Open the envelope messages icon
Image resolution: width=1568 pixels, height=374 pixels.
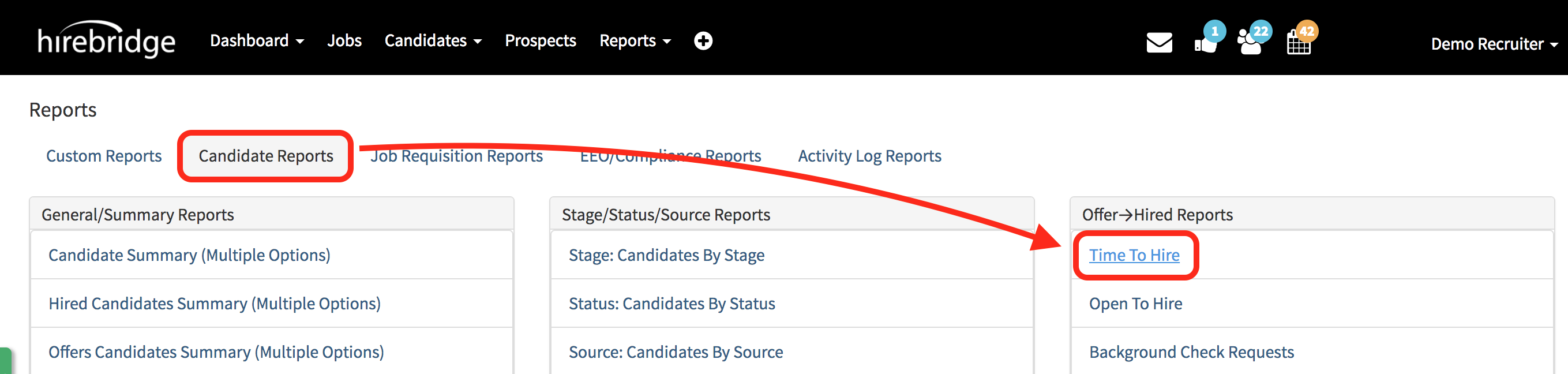click(x=1159, y=43)
